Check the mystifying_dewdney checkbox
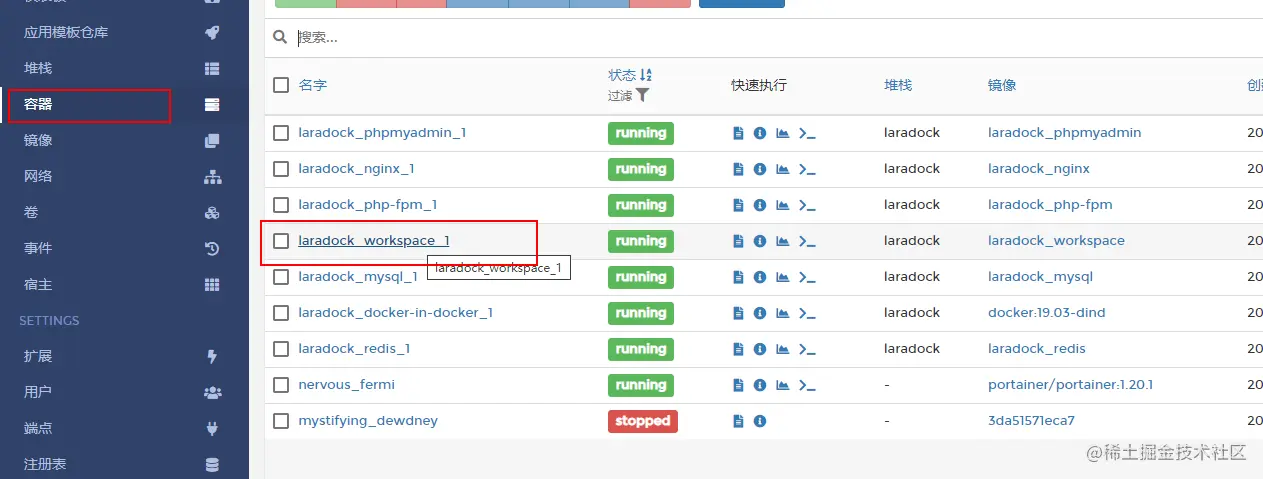1263x479 pixels. 281,421
